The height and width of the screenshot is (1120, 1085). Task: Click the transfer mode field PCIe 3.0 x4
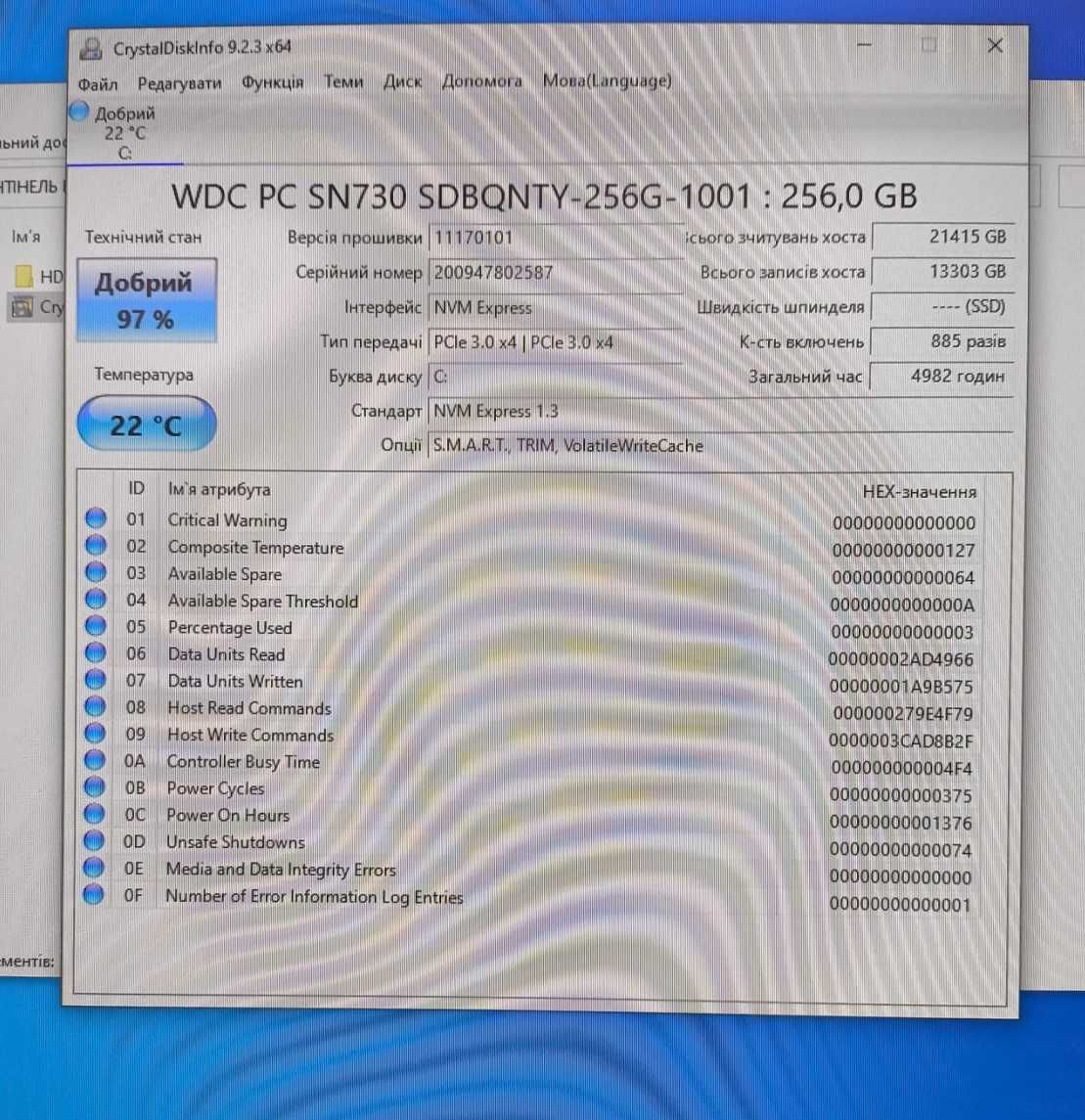556,342
